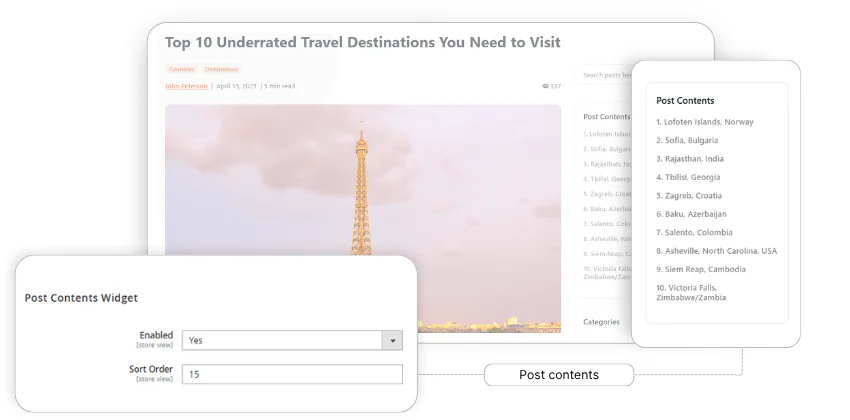Click Salento, Colombia contents item
Image resolution: width=850 pixels, height=420 pixels.
[x=693, y=232]
